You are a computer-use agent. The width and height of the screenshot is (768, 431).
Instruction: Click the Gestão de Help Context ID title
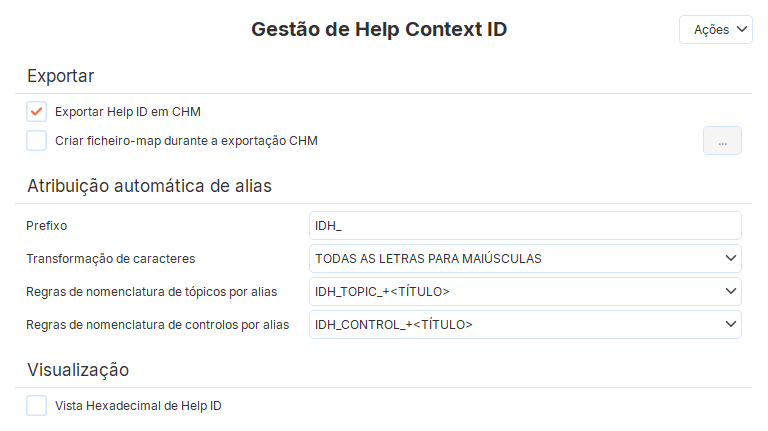379,30
